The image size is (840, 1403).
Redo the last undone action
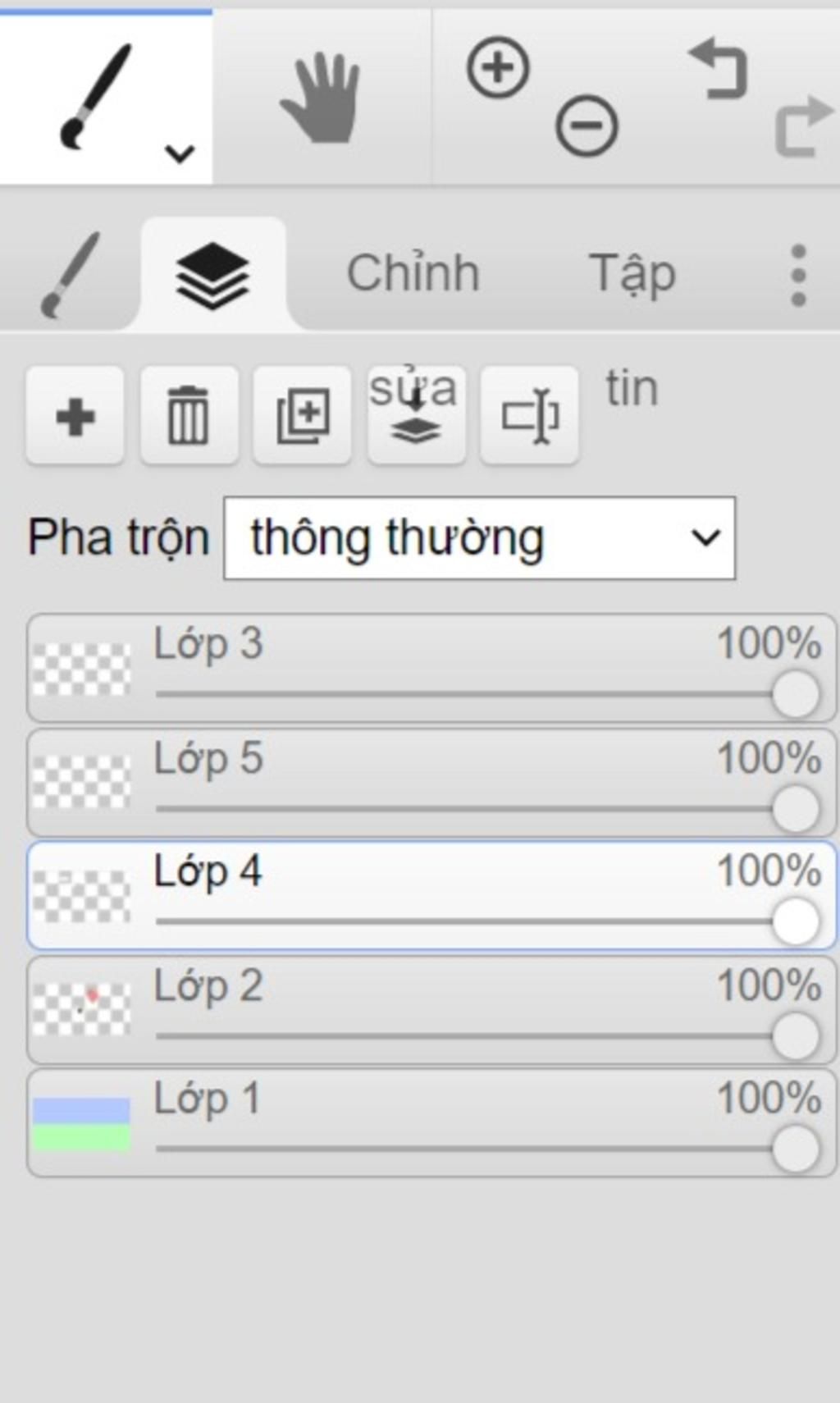click(802, 127)
